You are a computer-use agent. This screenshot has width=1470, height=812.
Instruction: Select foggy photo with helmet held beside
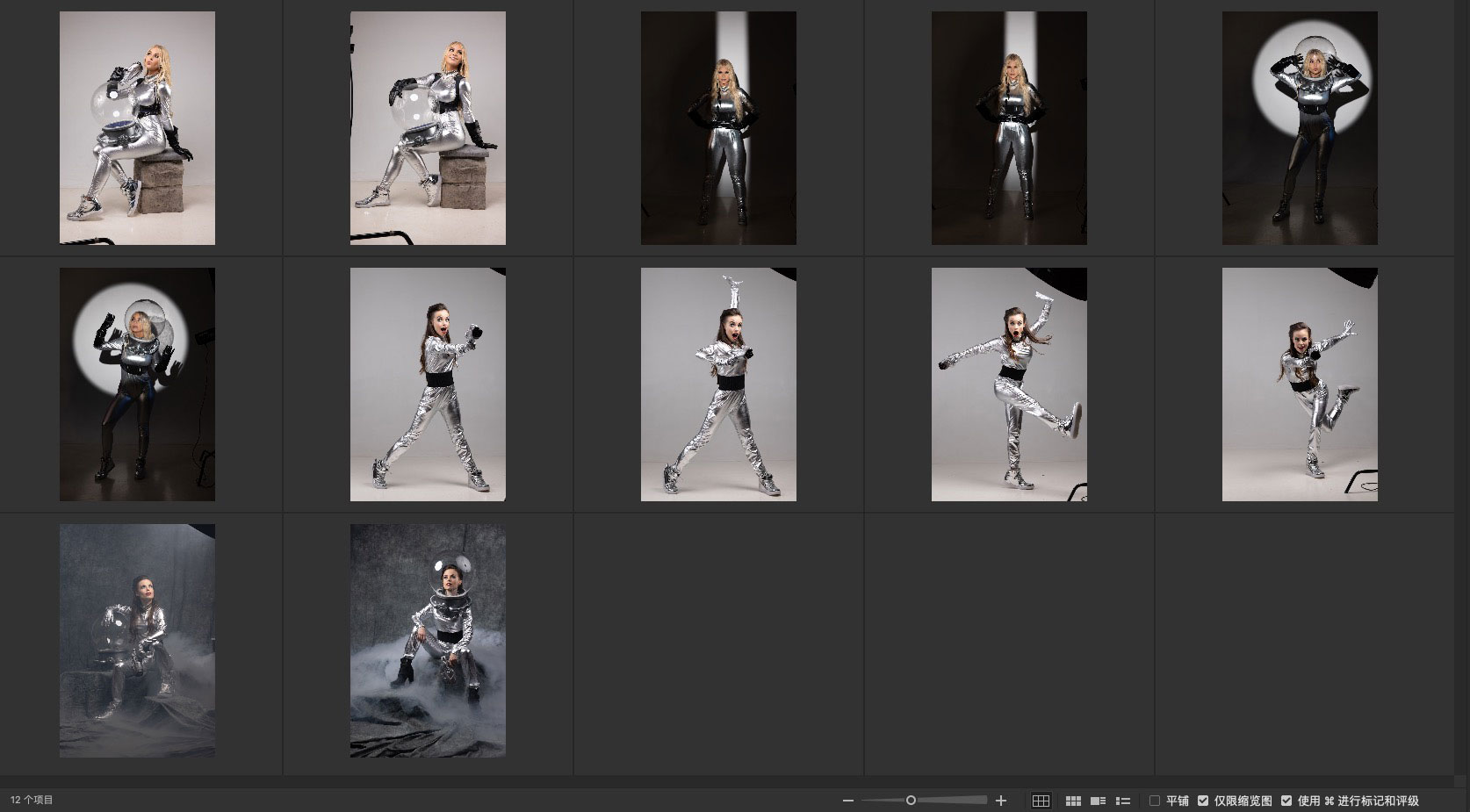(x=137, y=641)
